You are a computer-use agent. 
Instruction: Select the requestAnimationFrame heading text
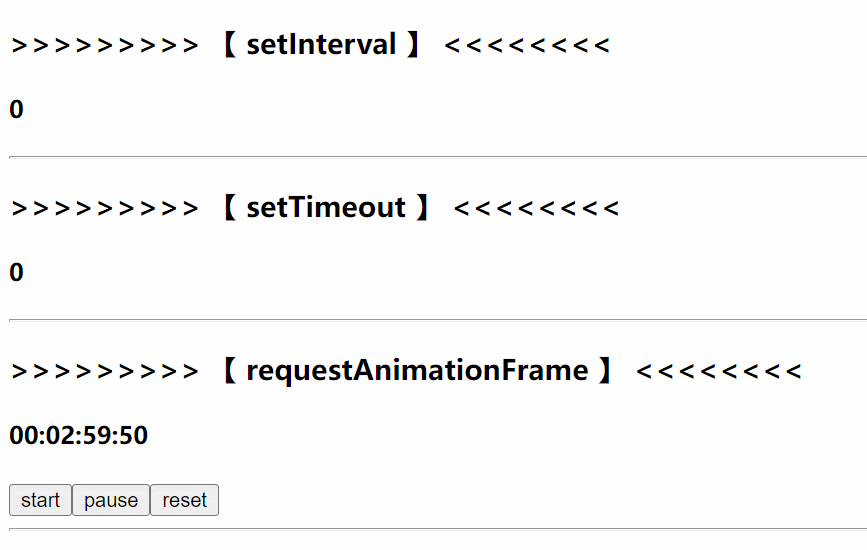click(417, 371)
